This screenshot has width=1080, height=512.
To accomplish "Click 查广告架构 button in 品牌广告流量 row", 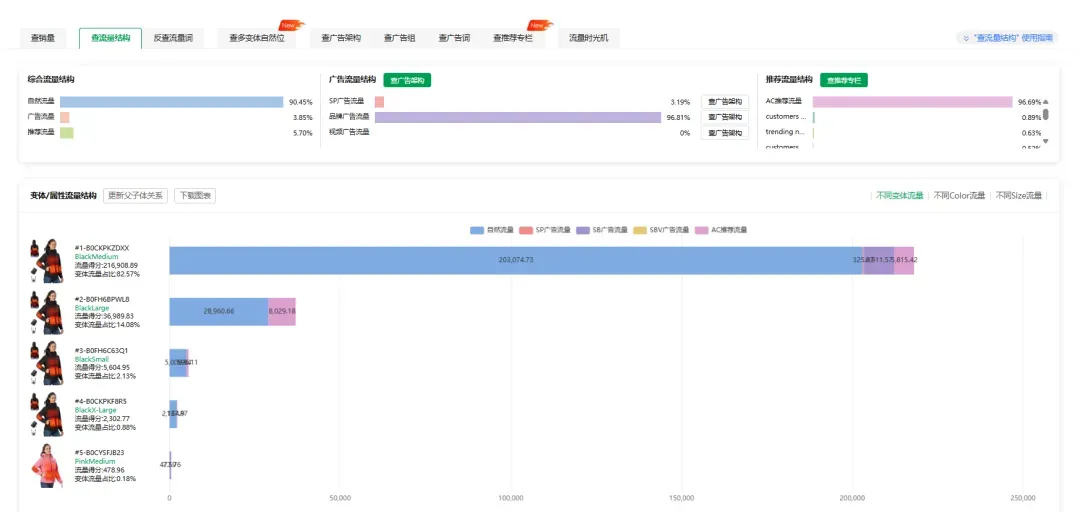I will tap(725, 117).
